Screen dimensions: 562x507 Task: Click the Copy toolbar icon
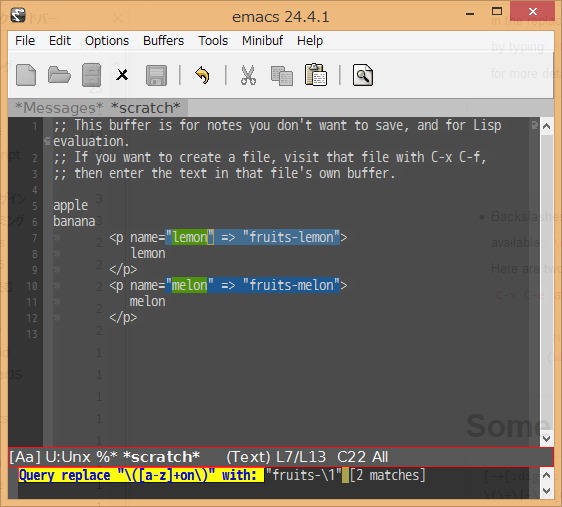point(282,76)
